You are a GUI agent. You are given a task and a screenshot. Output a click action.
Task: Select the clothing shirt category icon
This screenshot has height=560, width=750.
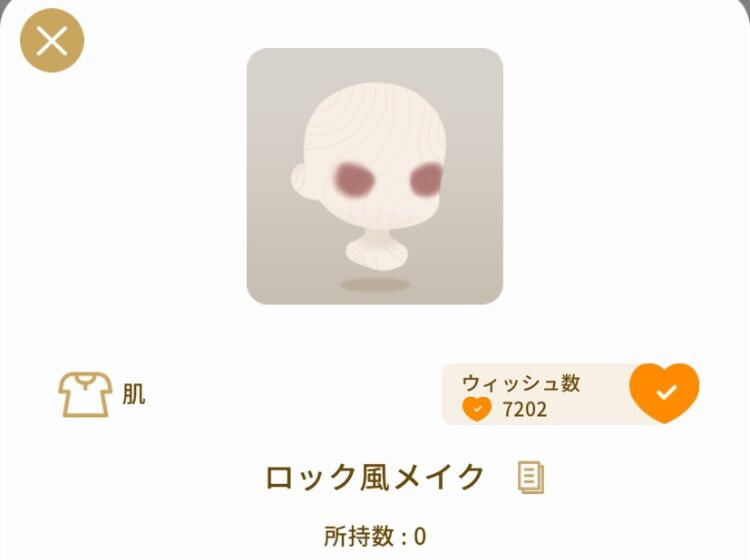(x=85, y=395)
